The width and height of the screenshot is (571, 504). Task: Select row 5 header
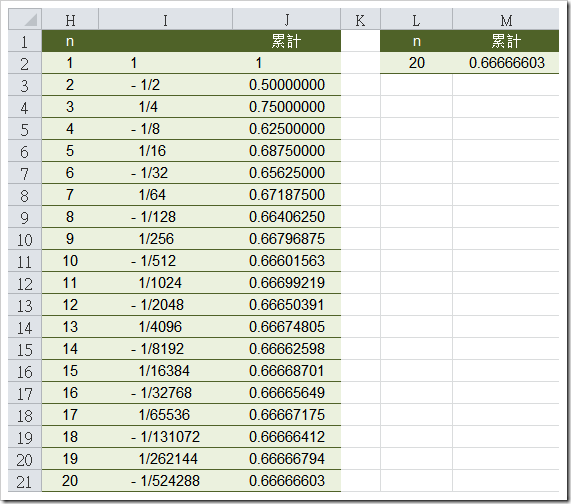25,129
